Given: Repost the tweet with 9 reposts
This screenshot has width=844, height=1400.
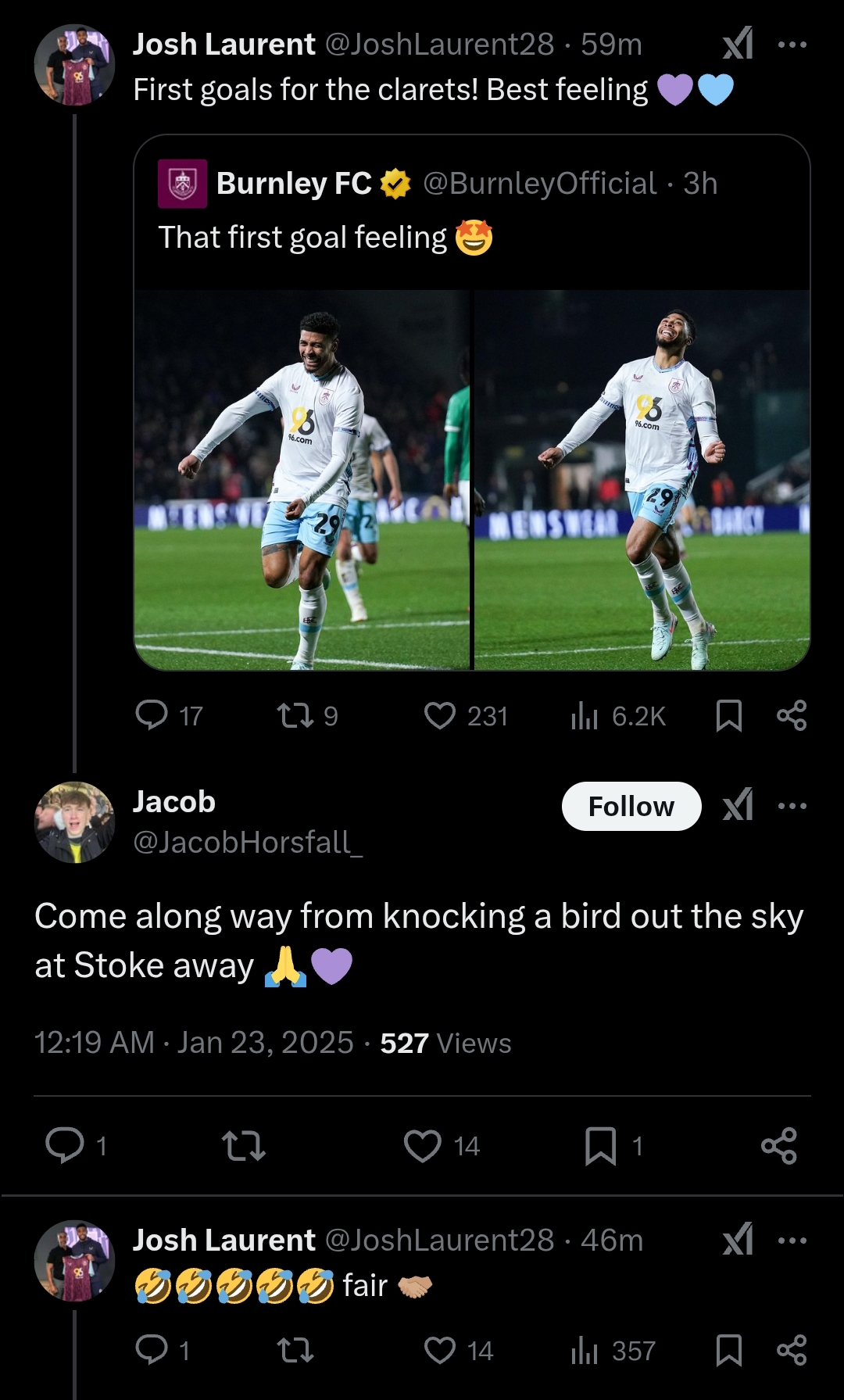Looking at the screenshot, I should (x=296, y=714).
